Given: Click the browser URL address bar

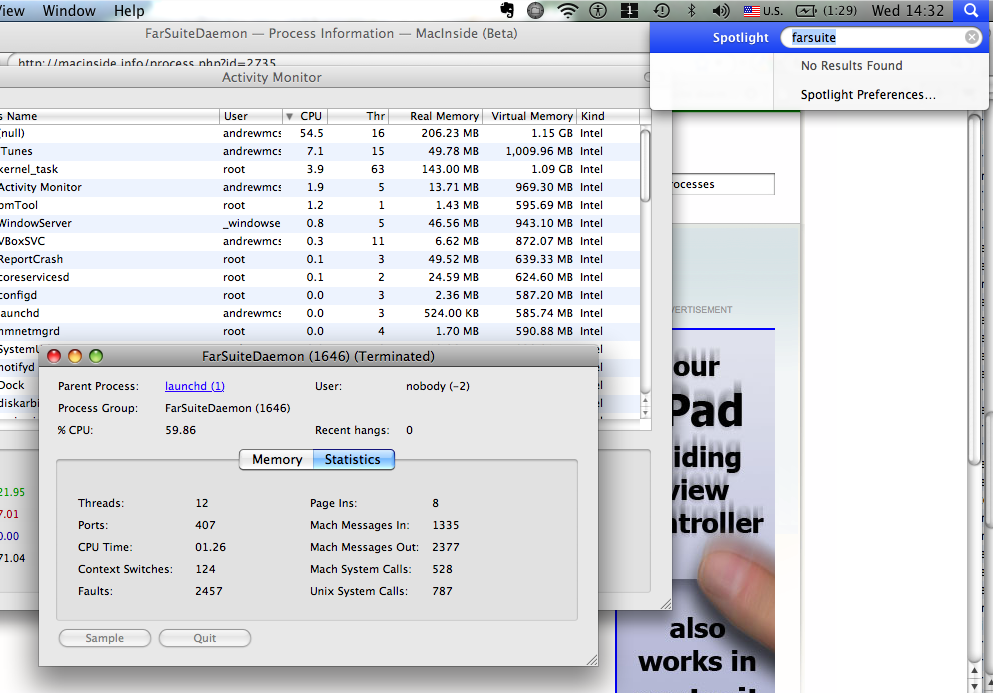Looking at the screenshot, I should tap(323, 61).
